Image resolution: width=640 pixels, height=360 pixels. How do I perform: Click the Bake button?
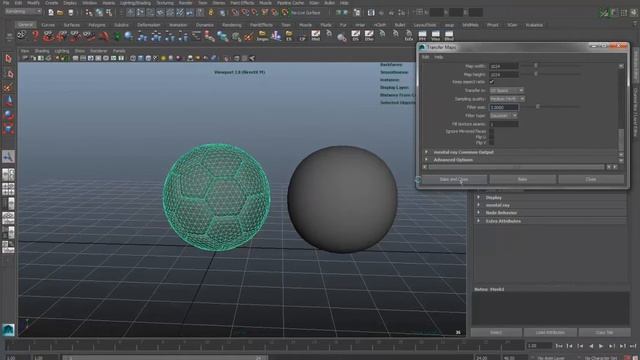(522, 179)
